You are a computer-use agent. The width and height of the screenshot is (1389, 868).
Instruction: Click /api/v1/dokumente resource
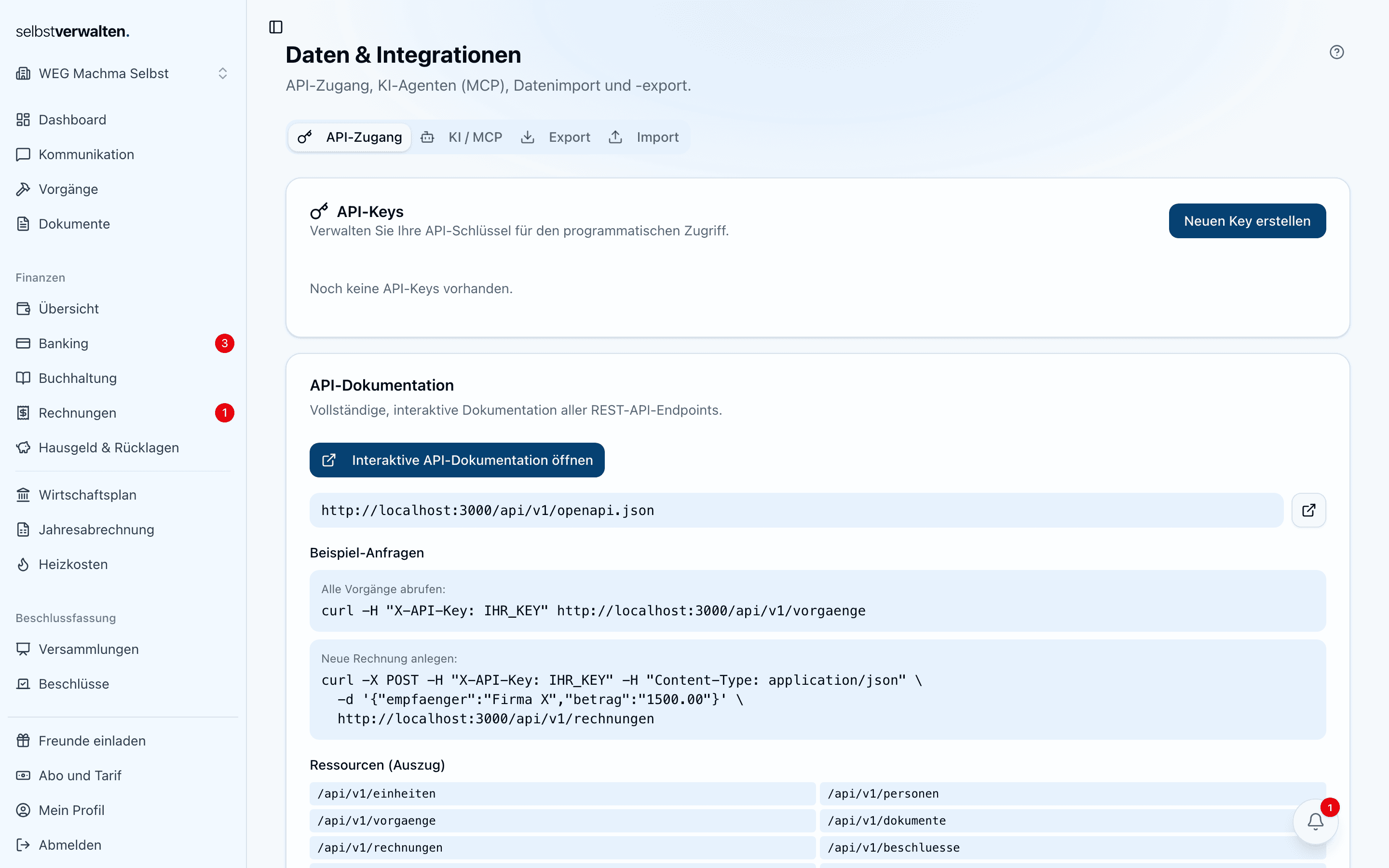(1072, 820)
